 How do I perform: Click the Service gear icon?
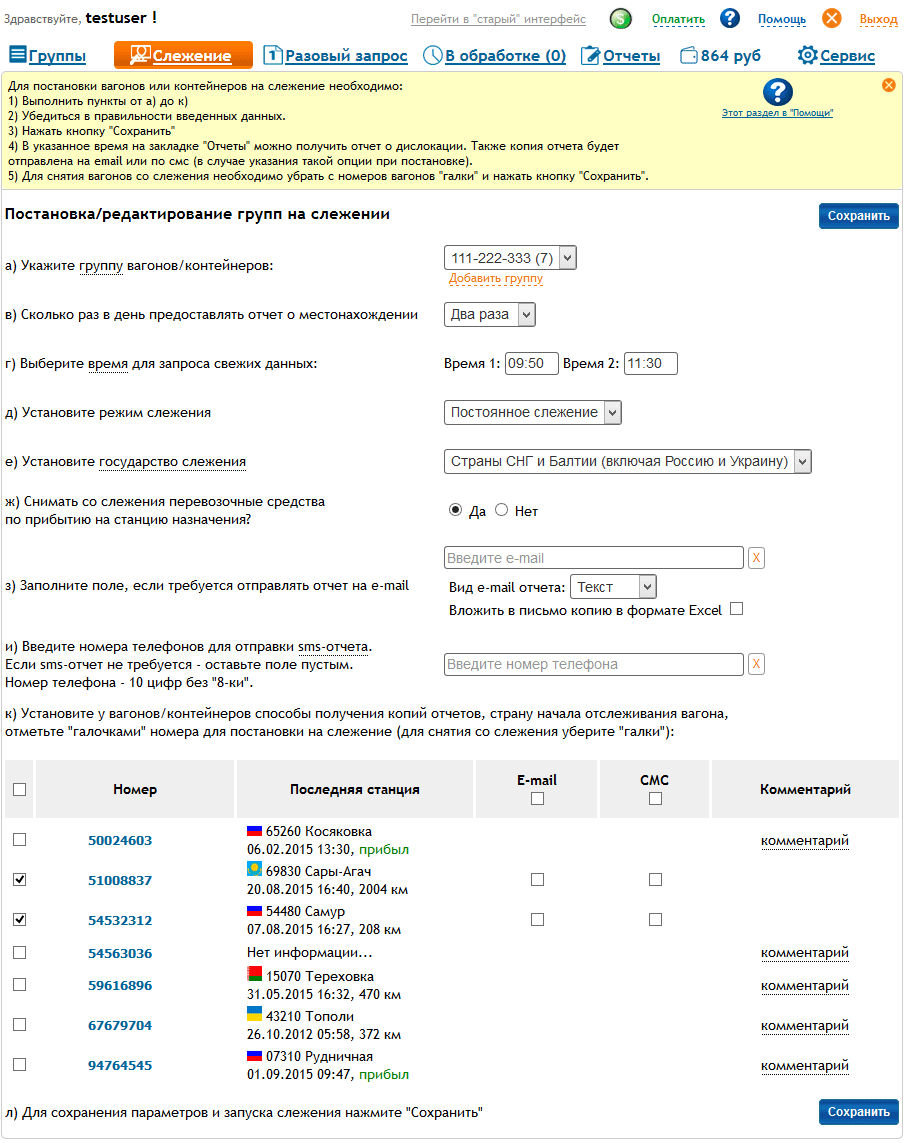[807, 56]
